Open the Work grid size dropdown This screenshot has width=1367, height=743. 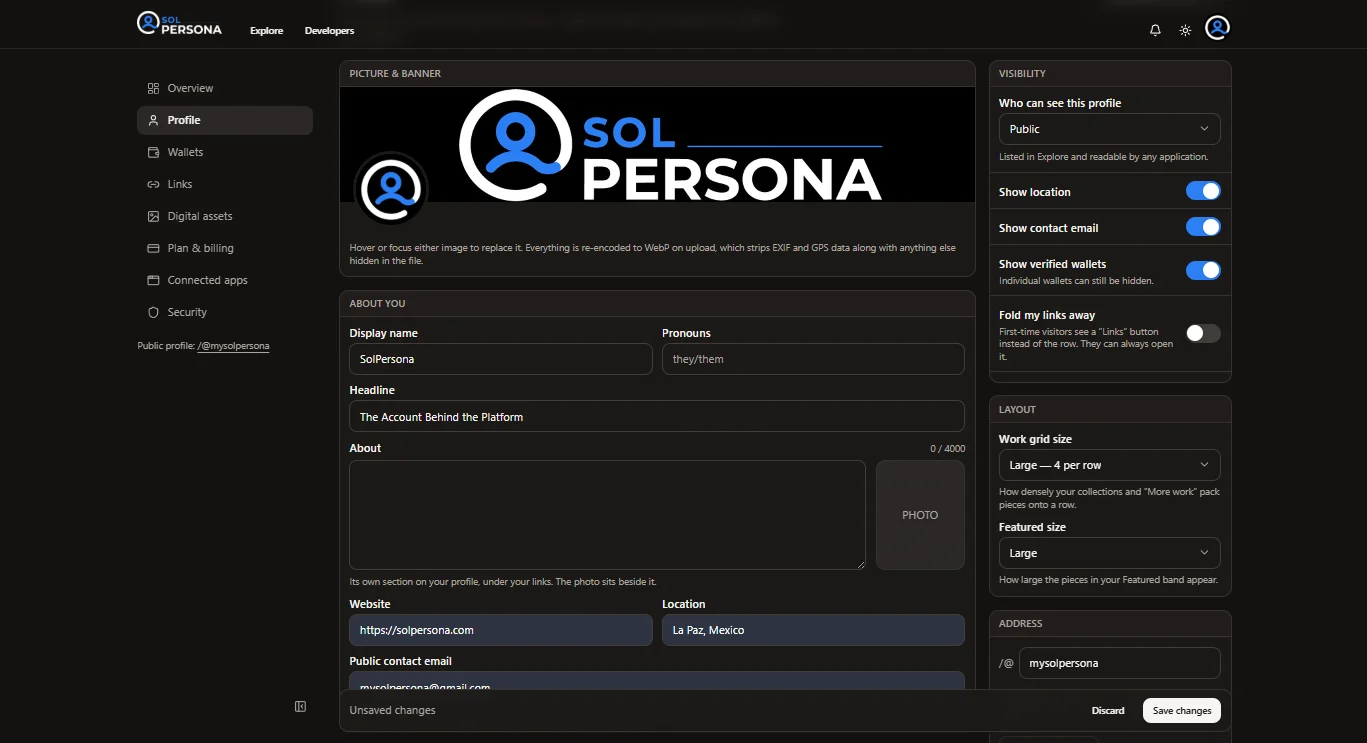[x=1109, y=465]
